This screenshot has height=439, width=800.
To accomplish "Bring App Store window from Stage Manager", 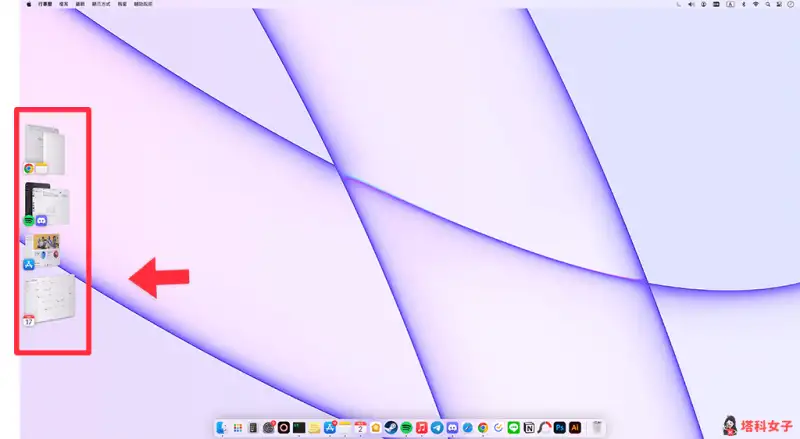I will tap(42, 251).
